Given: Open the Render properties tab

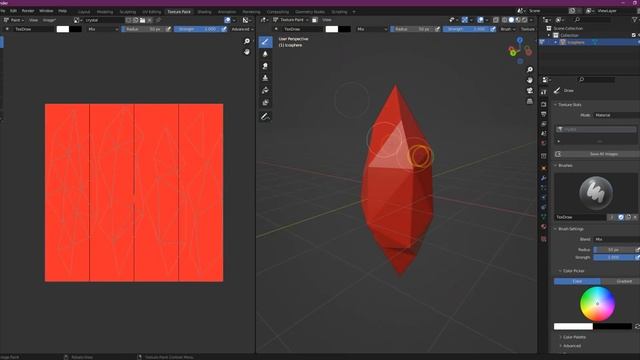Looking at the screenshot, I should click(x=544, y=104).
